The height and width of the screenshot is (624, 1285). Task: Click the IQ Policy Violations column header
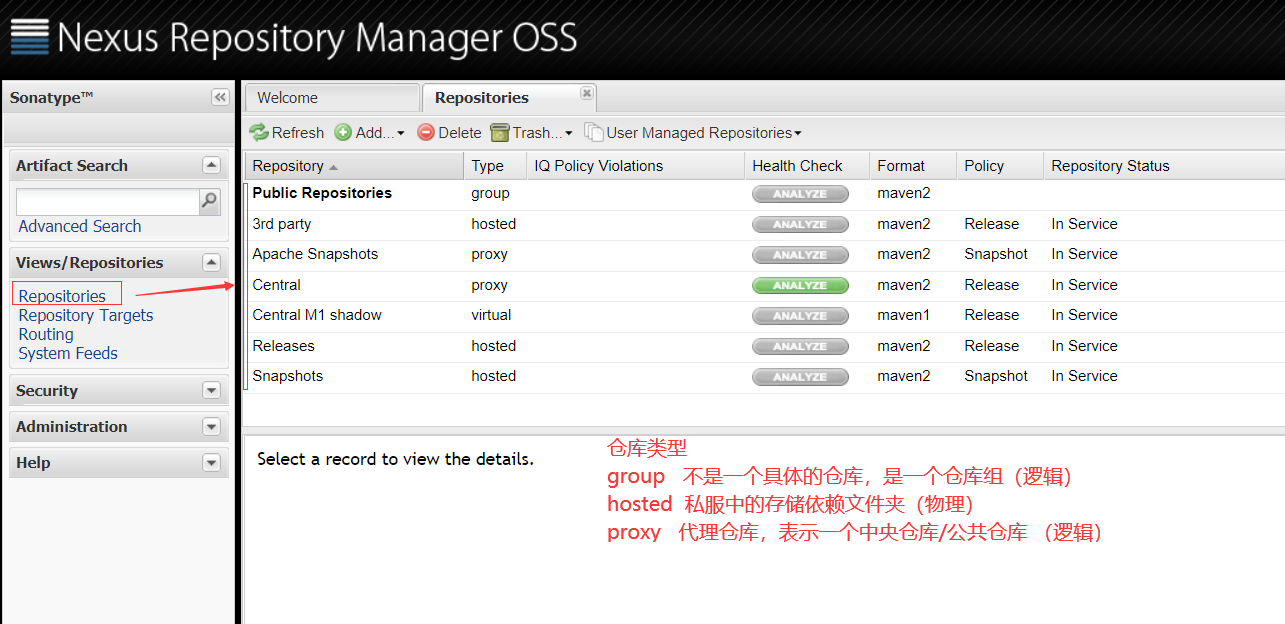click(635, 166)
